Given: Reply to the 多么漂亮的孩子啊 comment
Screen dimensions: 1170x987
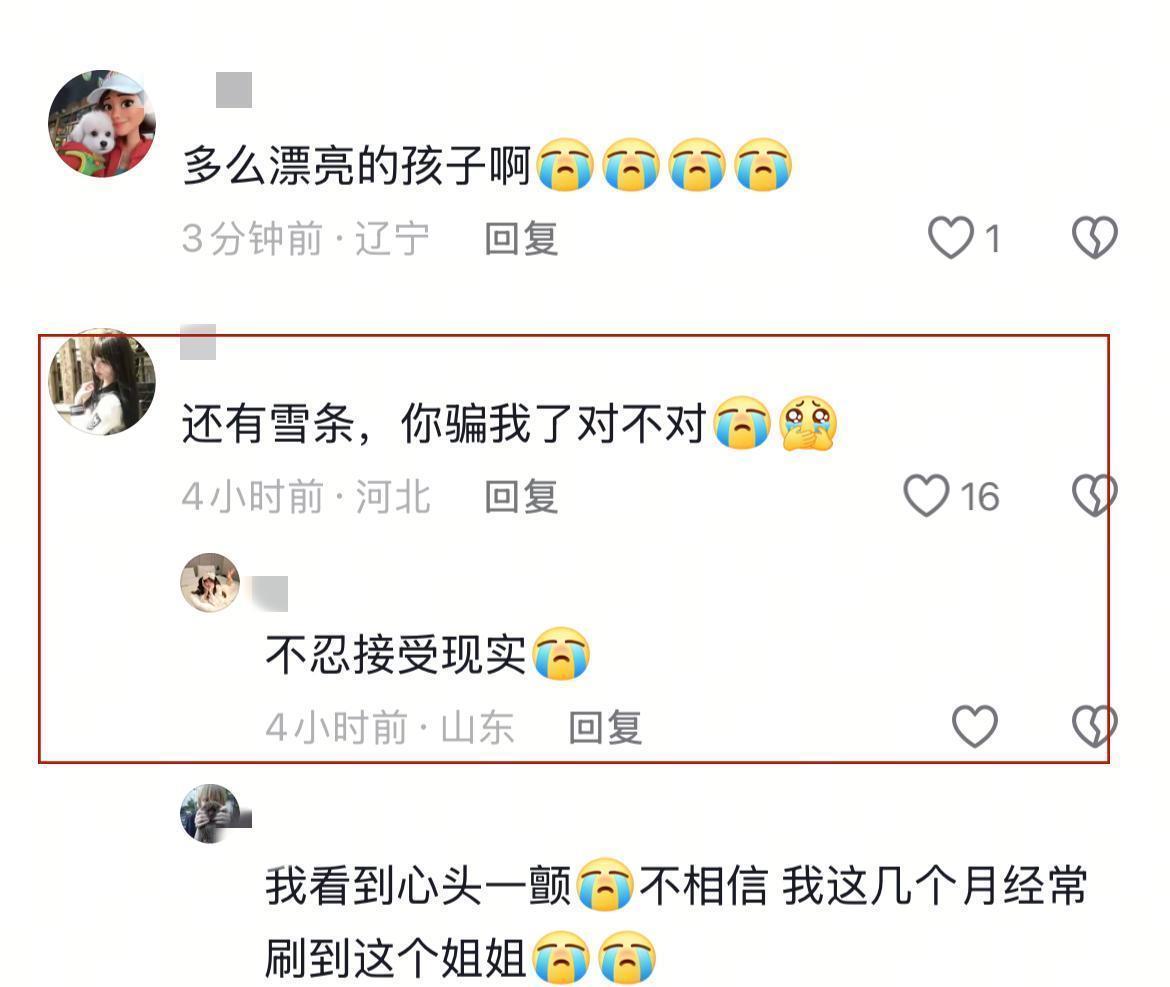Looking at the screenshot, I should (521, 239).
